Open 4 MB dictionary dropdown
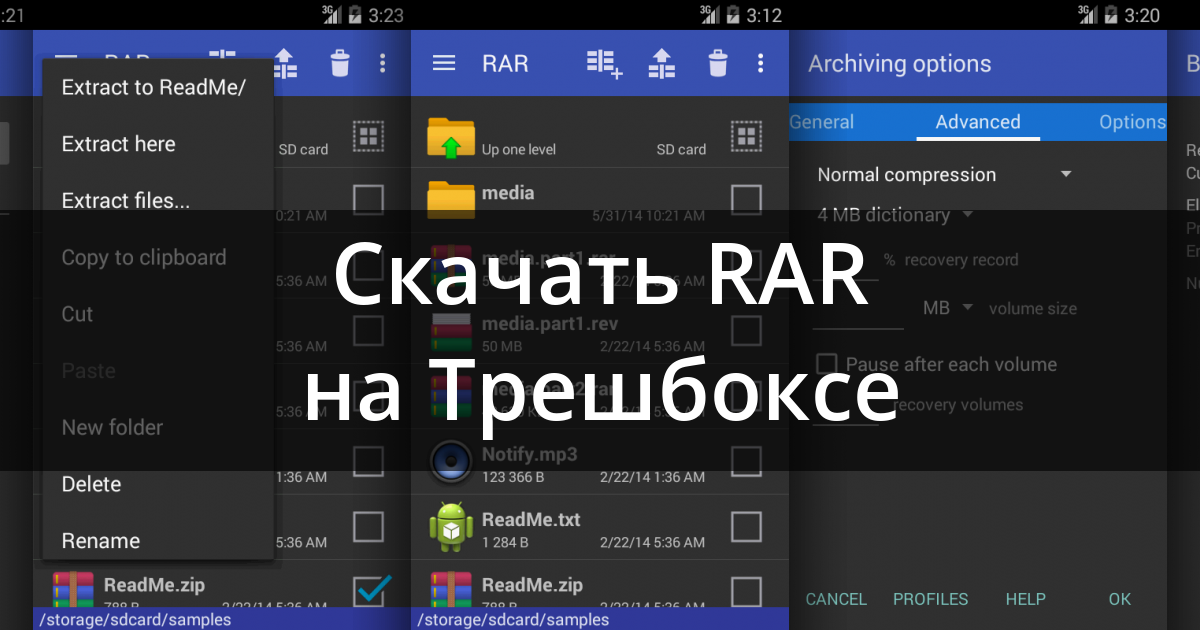1200x630 pixels. pyautogui.click(x=895, y=215)
